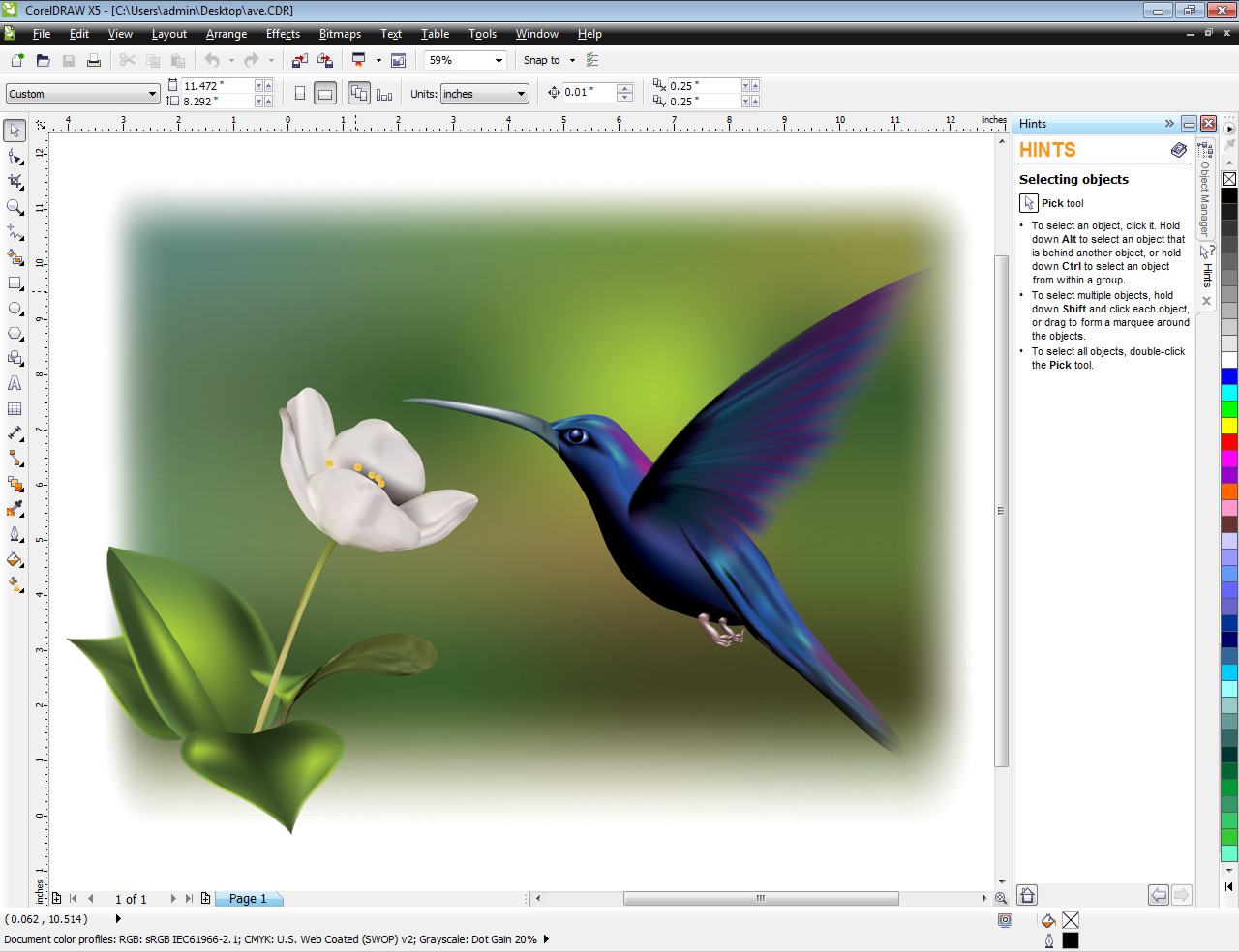1239x952 pixels.
Task: Select the Crop tool
Action: point(14,181)
